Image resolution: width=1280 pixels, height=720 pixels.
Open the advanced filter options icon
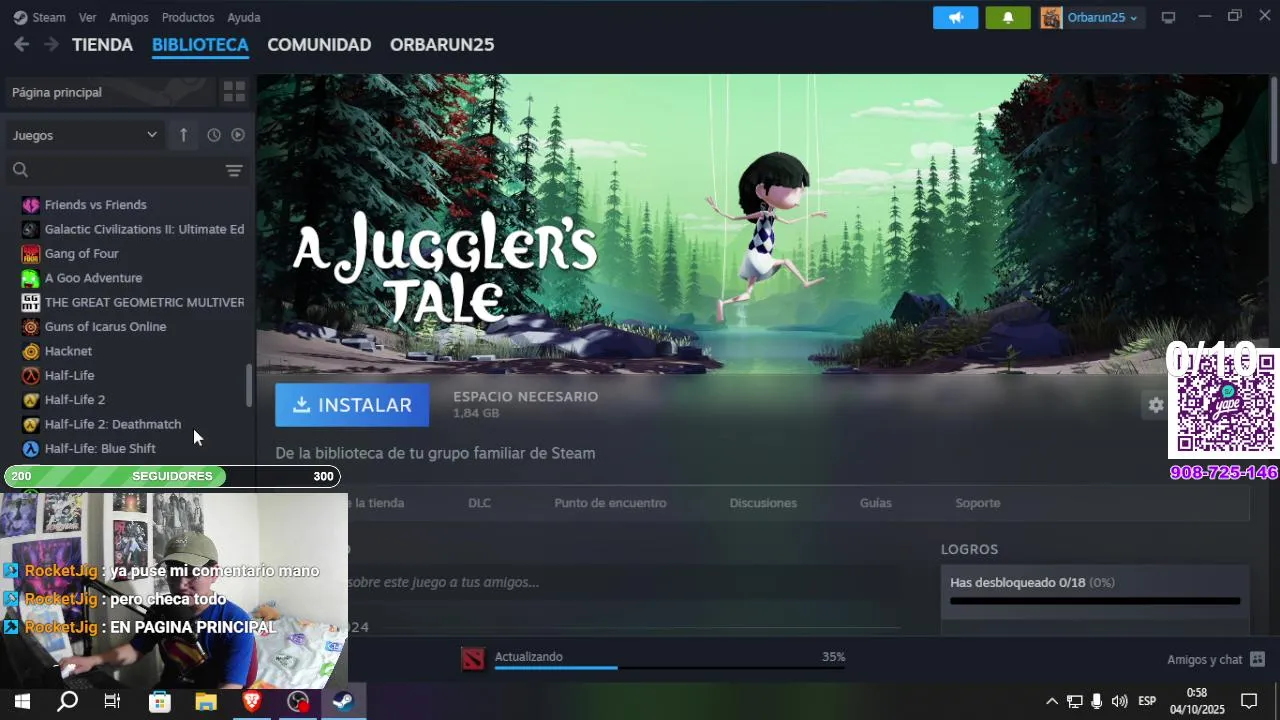click(x=234, y=170)
